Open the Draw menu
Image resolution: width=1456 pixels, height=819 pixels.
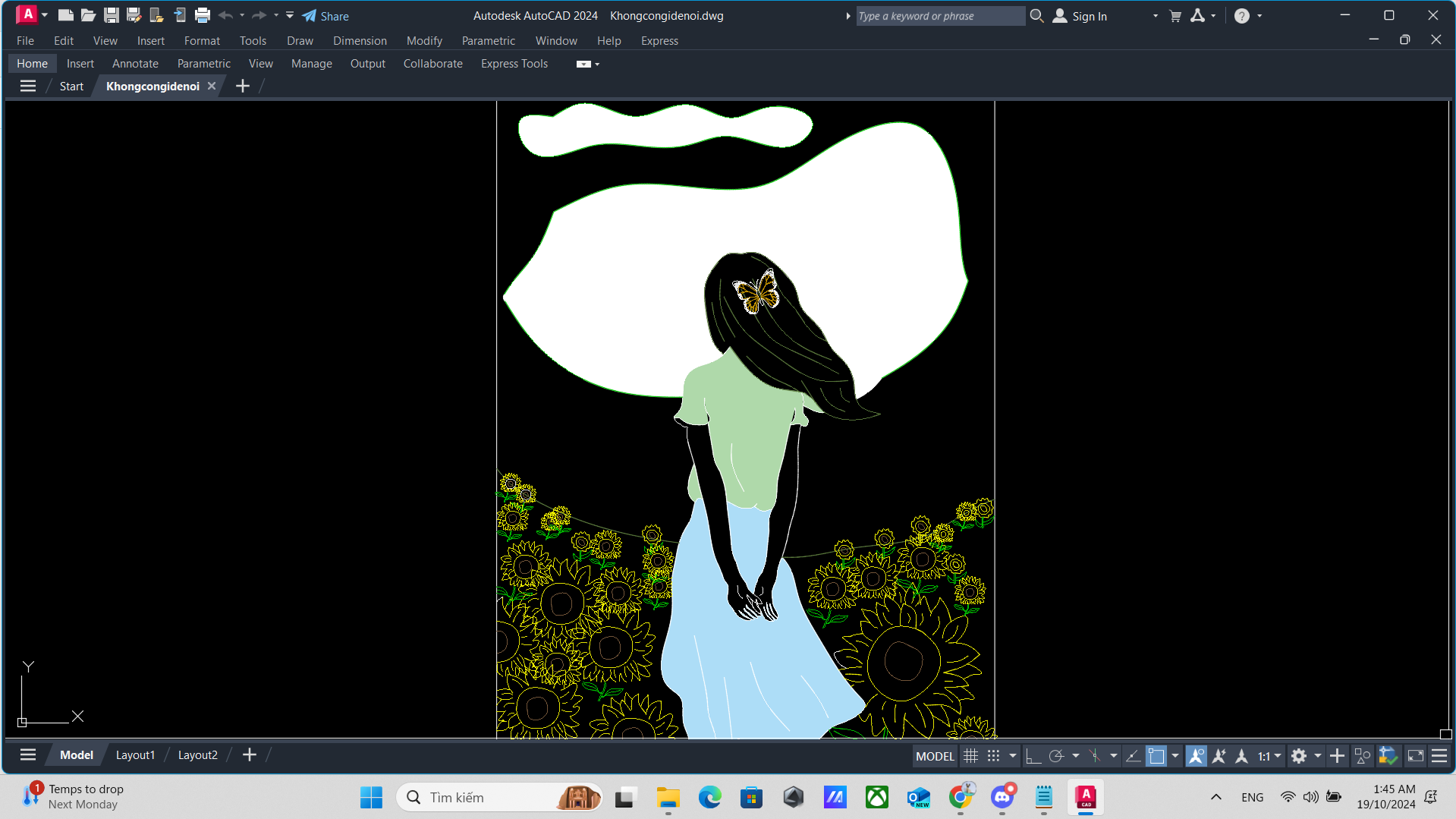tap(300, 41)
